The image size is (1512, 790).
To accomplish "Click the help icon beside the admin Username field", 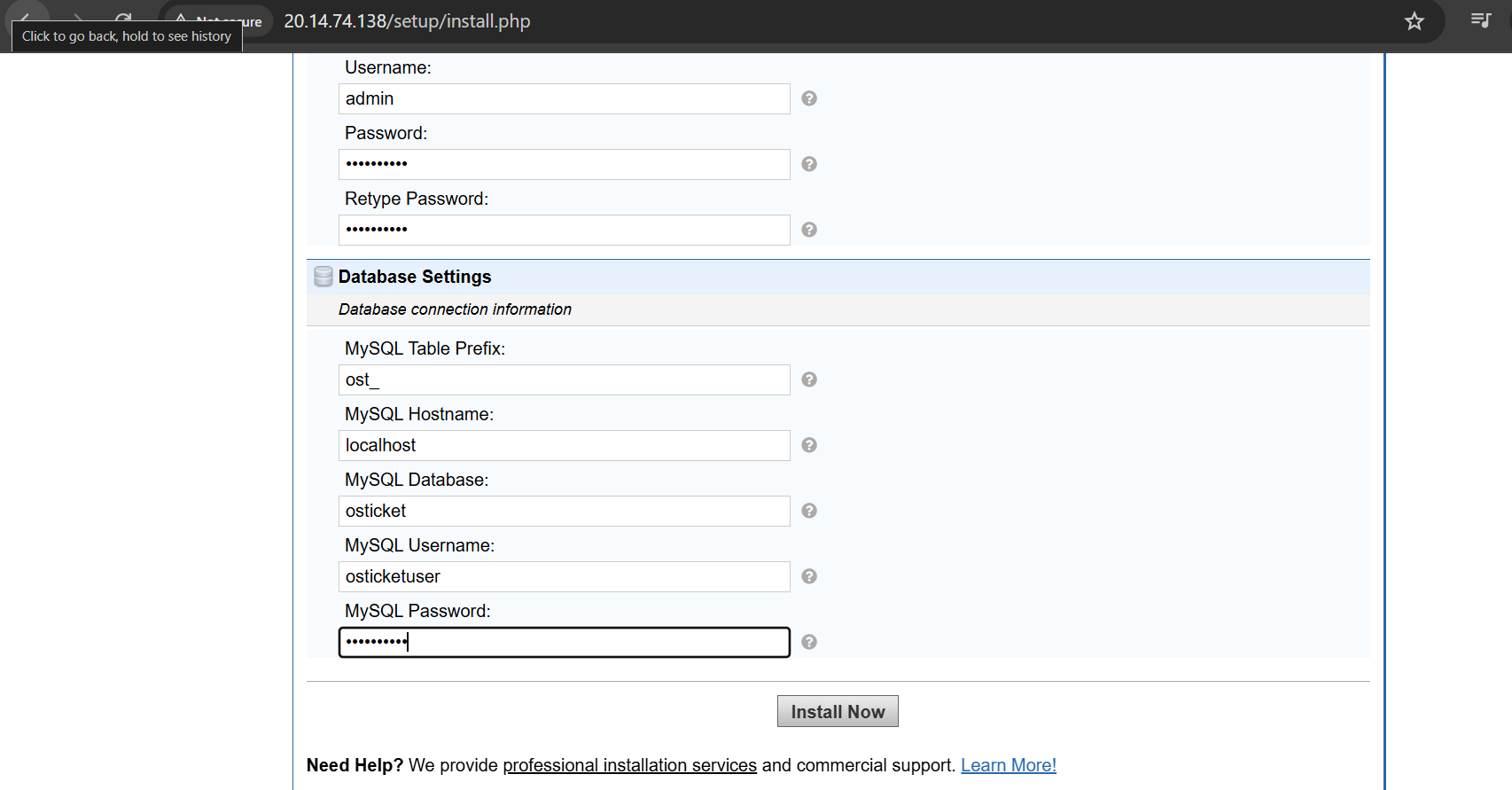I will coord(808,98).
